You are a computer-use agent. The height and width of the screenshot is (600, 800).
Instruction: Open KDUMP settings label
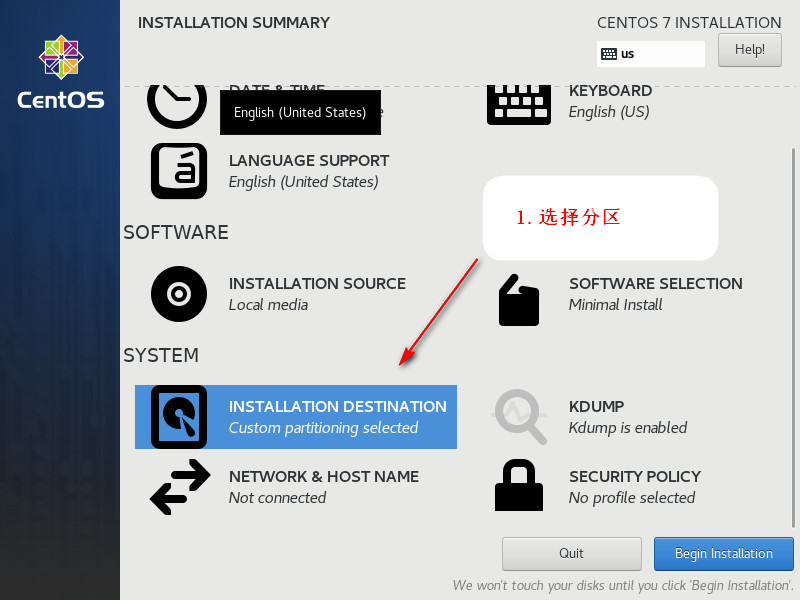click(x=596, y=407)
